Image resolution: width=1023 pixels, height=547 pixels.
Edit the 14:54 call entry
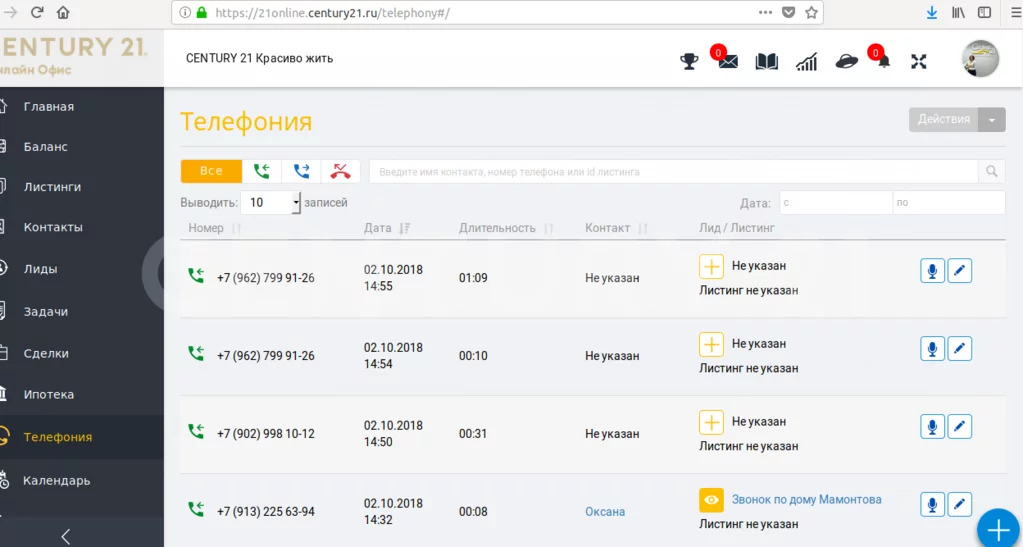click(x=959, y=349)
